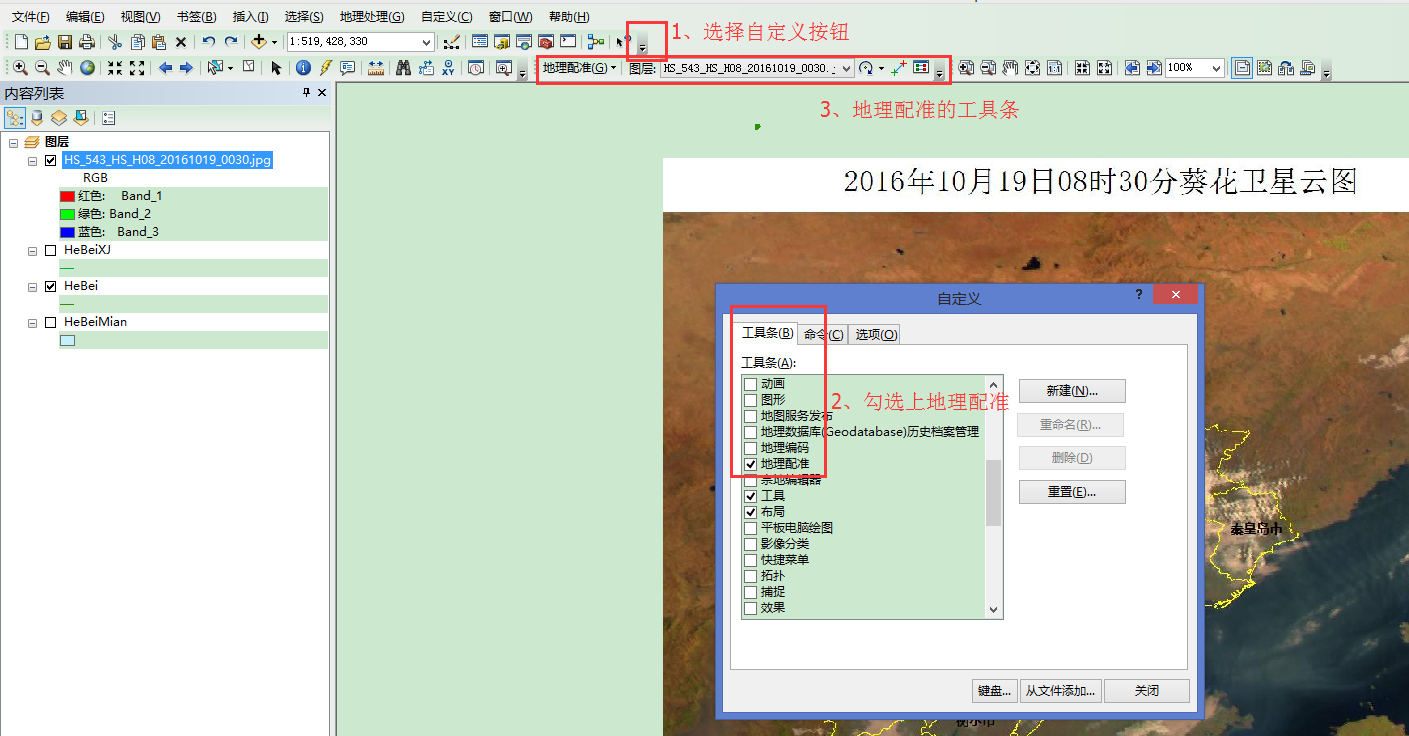Check the 影像分类 toolbar checkbox
The height and width of the screenshot is (736, 1409).
pos(751,544)
